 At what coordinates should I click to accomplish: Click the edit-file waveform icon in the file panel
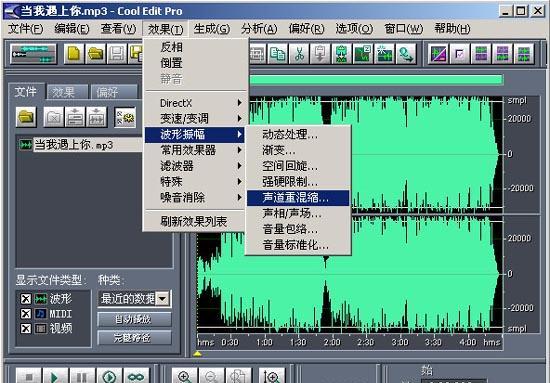(x=96, y=117)
